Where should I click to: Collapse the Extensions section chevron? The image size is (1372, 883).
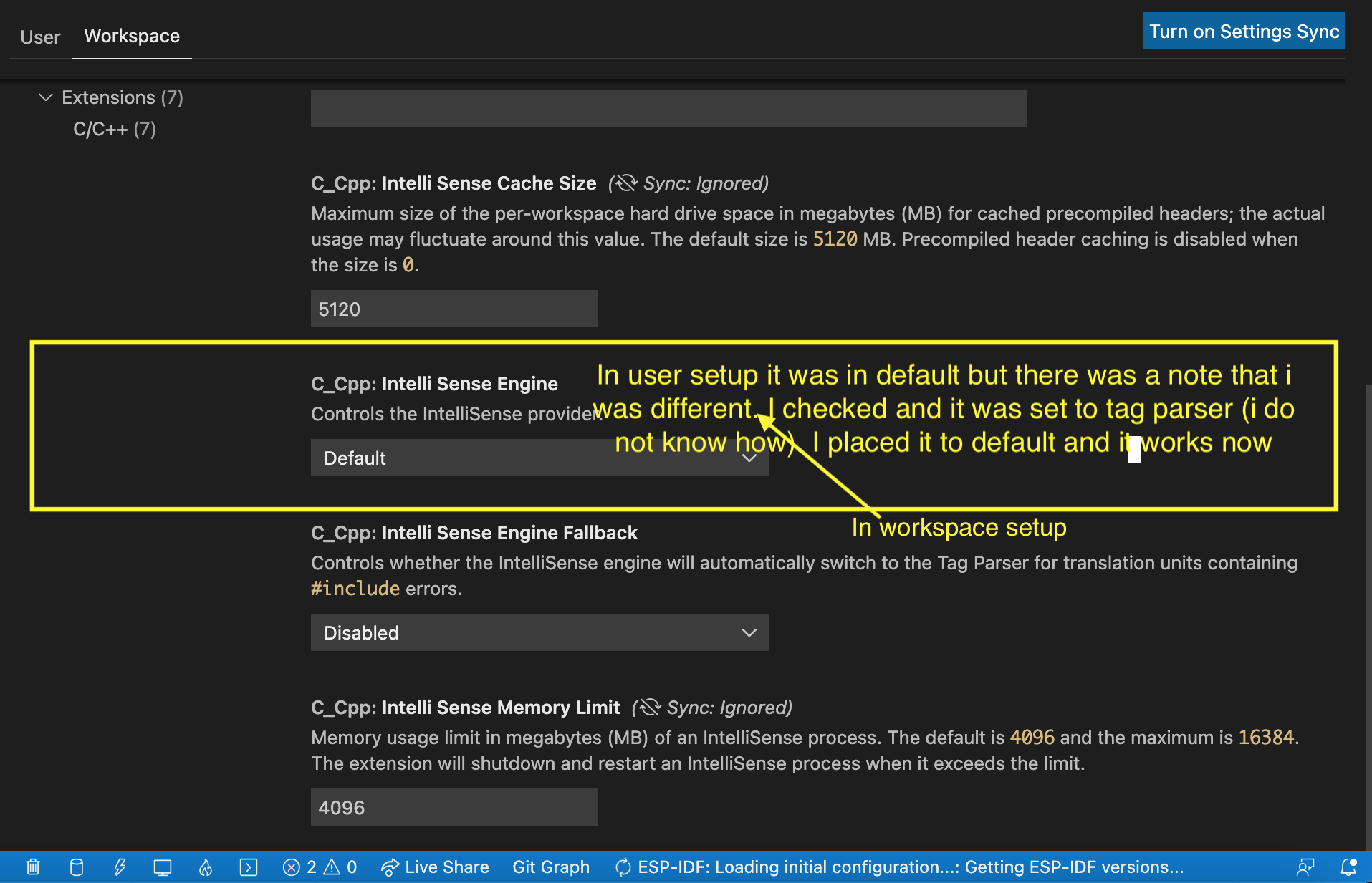tap(45, 97)
